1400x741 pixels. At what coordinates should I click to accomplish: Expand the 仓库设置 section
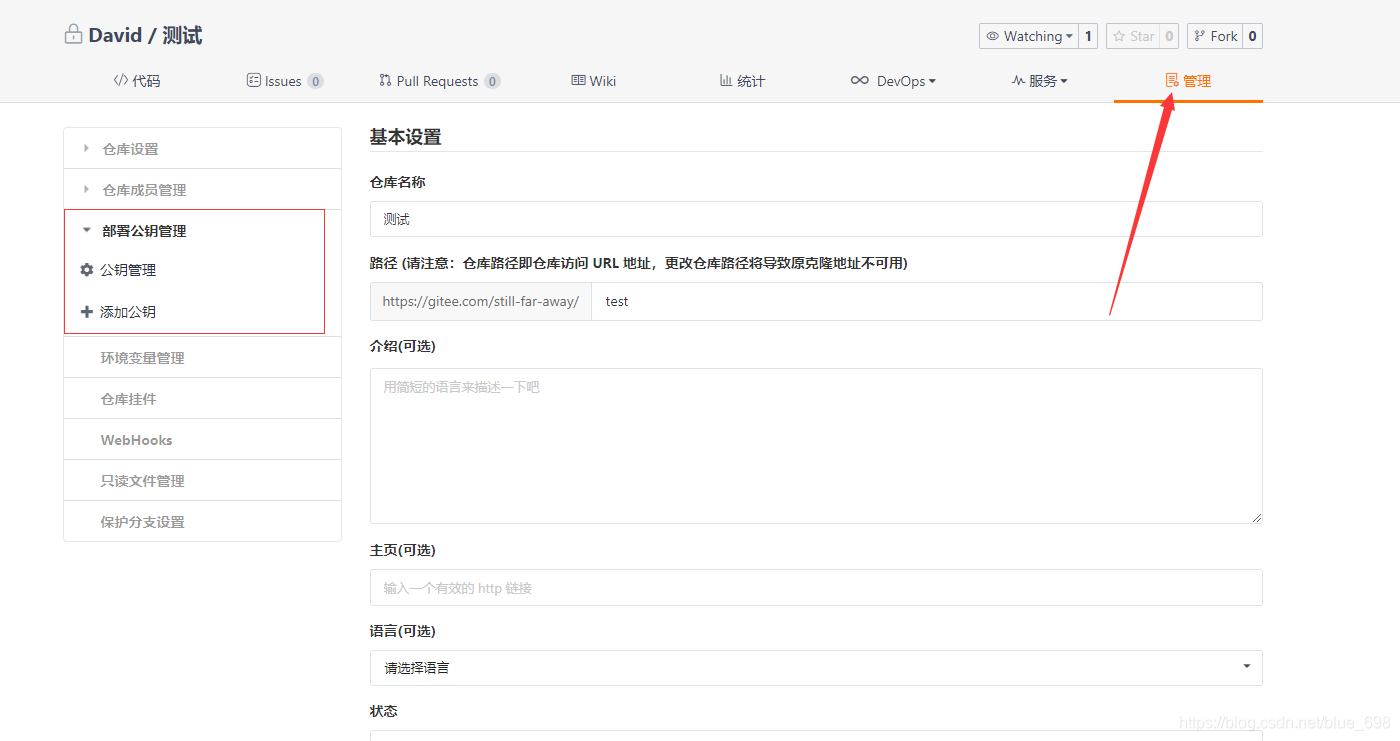click(202, 149)
